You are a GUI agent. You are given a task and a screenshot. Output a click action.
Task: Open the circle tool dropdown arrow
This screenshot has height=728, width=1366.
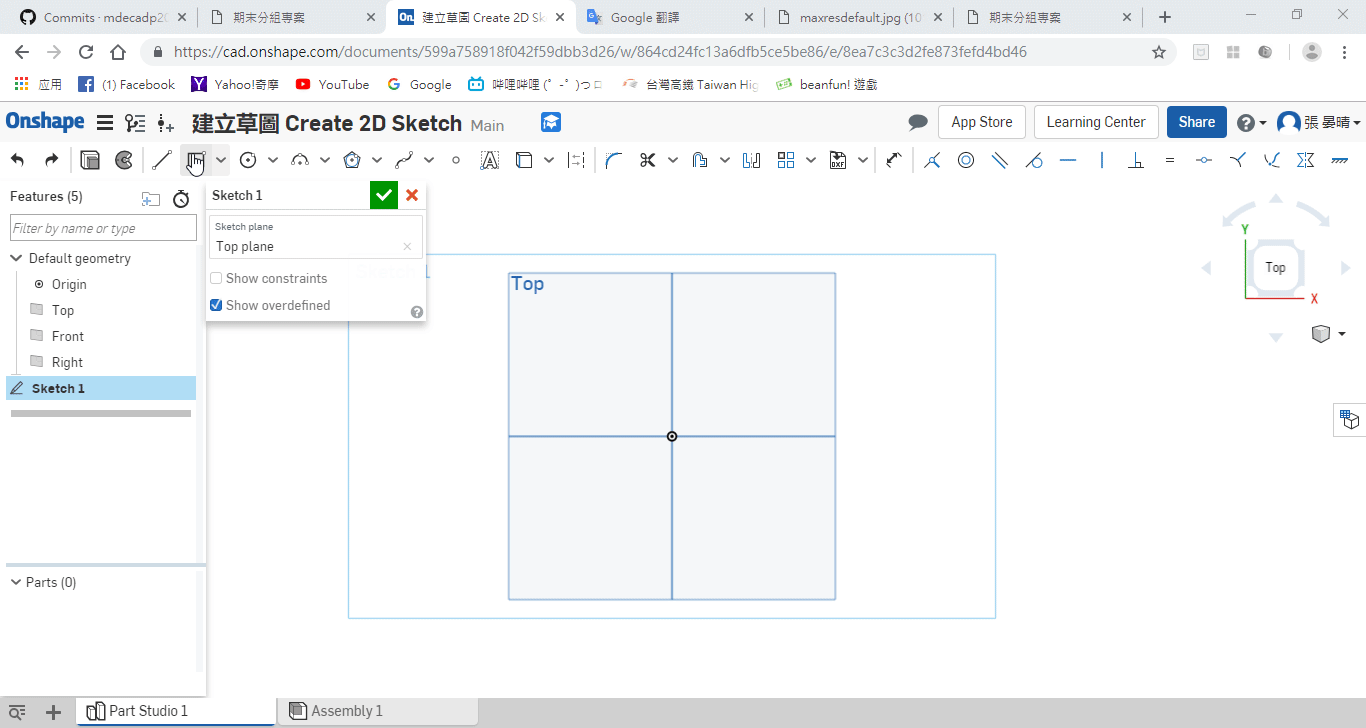[x=273, y=160]
